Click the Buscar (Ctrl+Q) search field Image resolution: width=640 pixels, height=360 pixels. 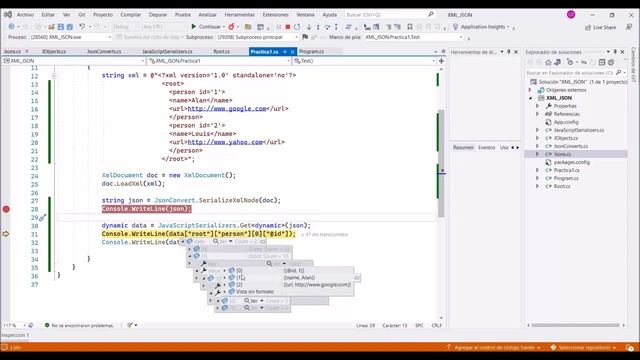390,14
